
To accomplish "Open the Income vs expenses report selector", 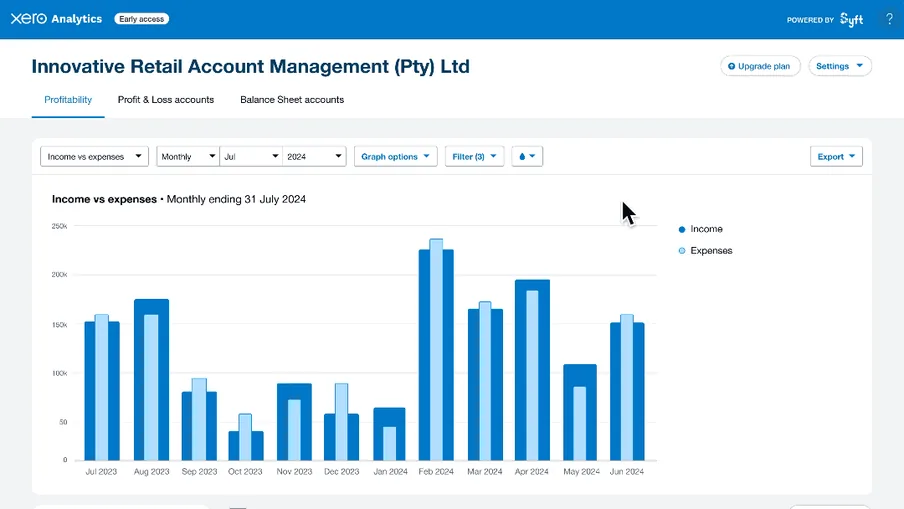I will click(x=95, y=156).
